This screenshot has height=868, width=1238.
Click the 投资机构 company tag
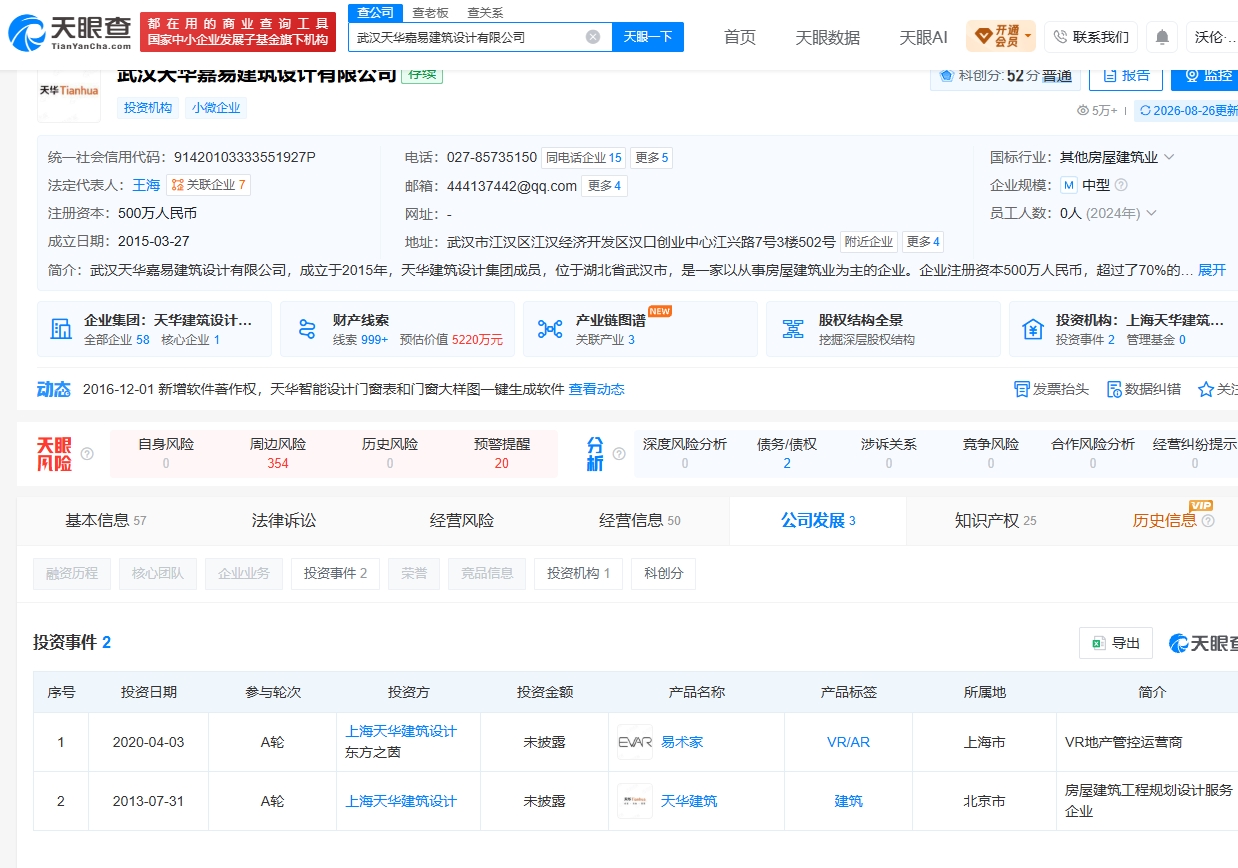click(148, 107)
